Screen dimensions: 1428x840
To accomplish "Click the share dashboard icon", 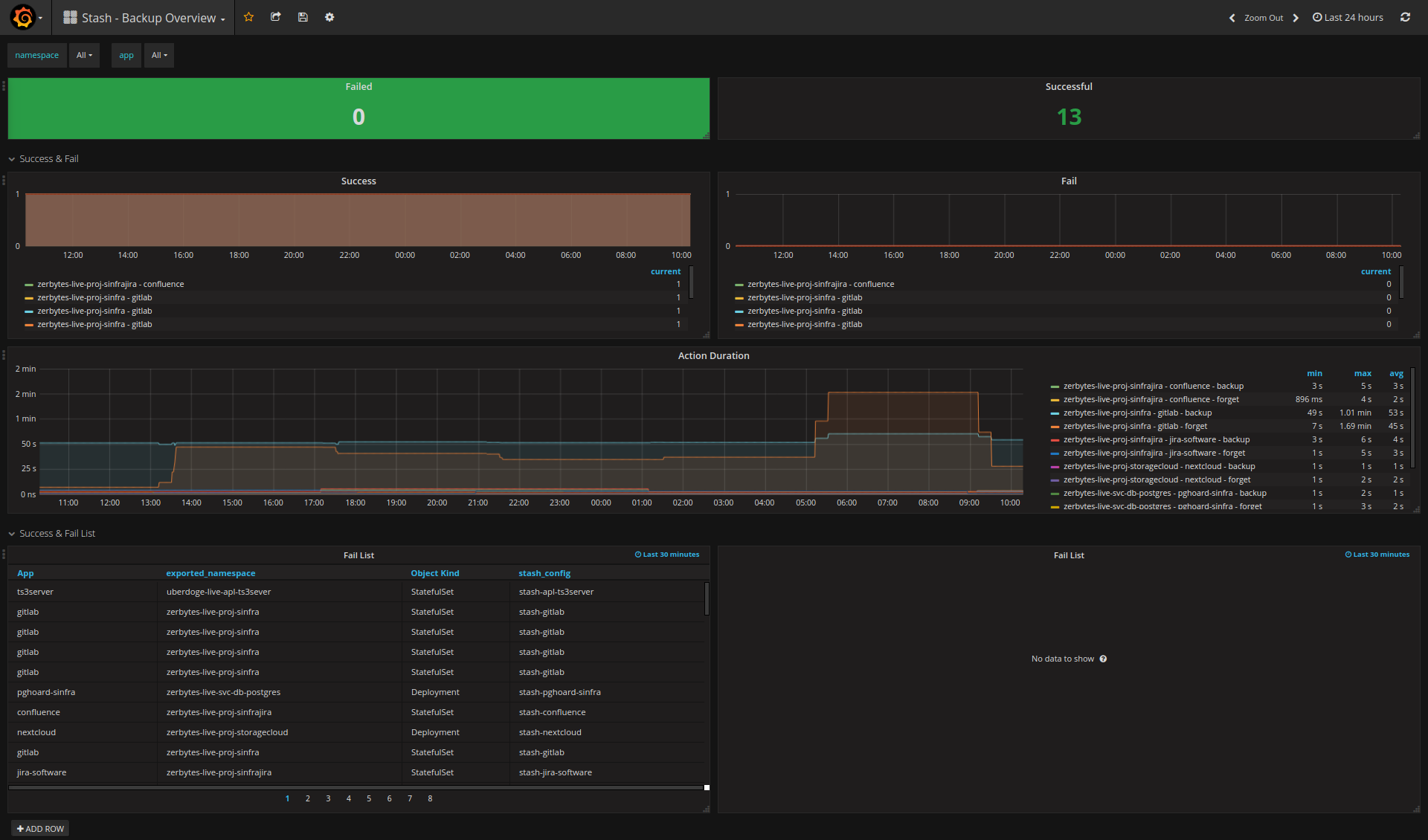I will 276,17.
